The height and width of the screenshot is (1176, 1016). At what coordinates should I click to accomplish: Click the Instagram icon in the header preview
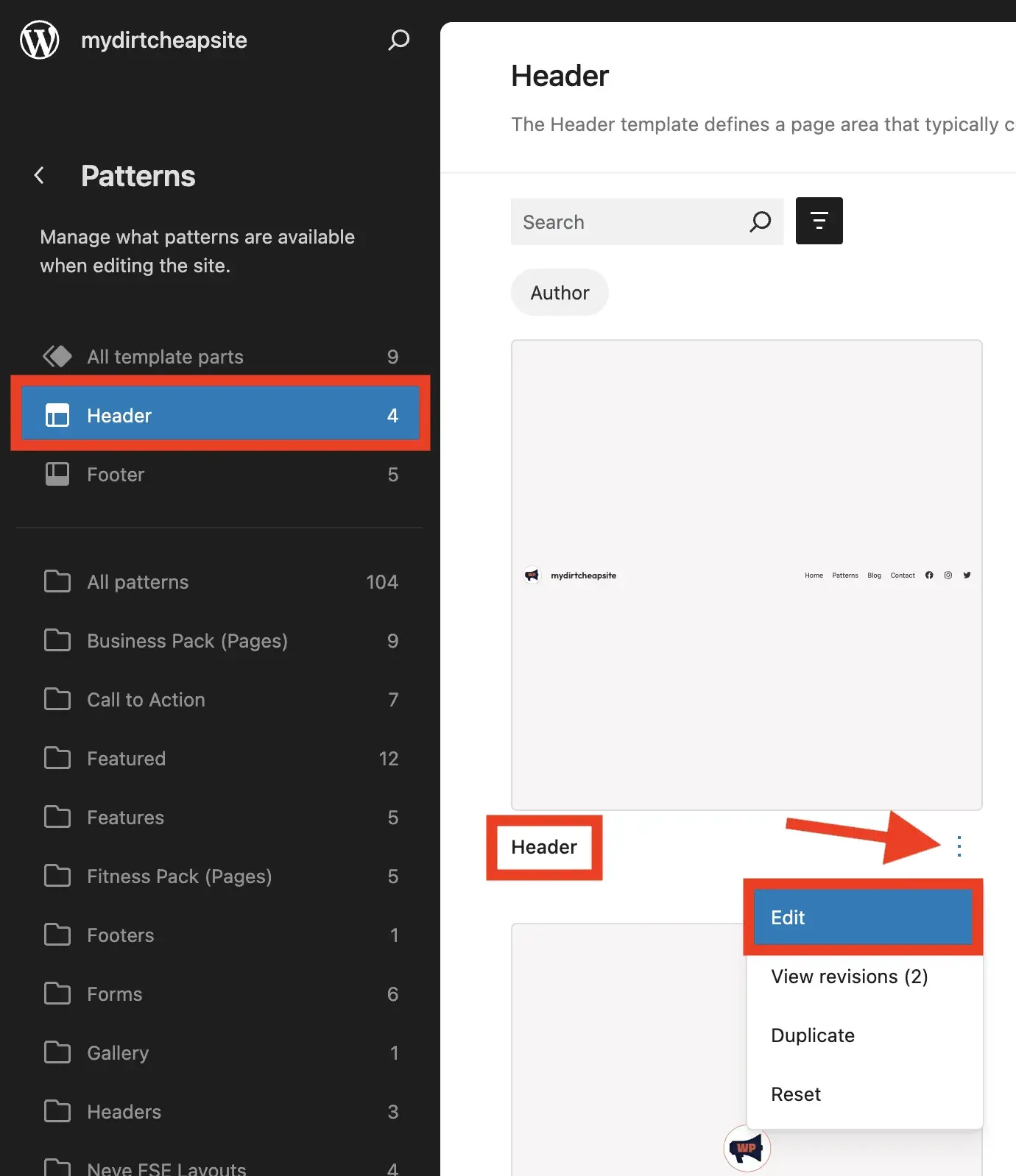pyautogui.click(x=948, y=575)
